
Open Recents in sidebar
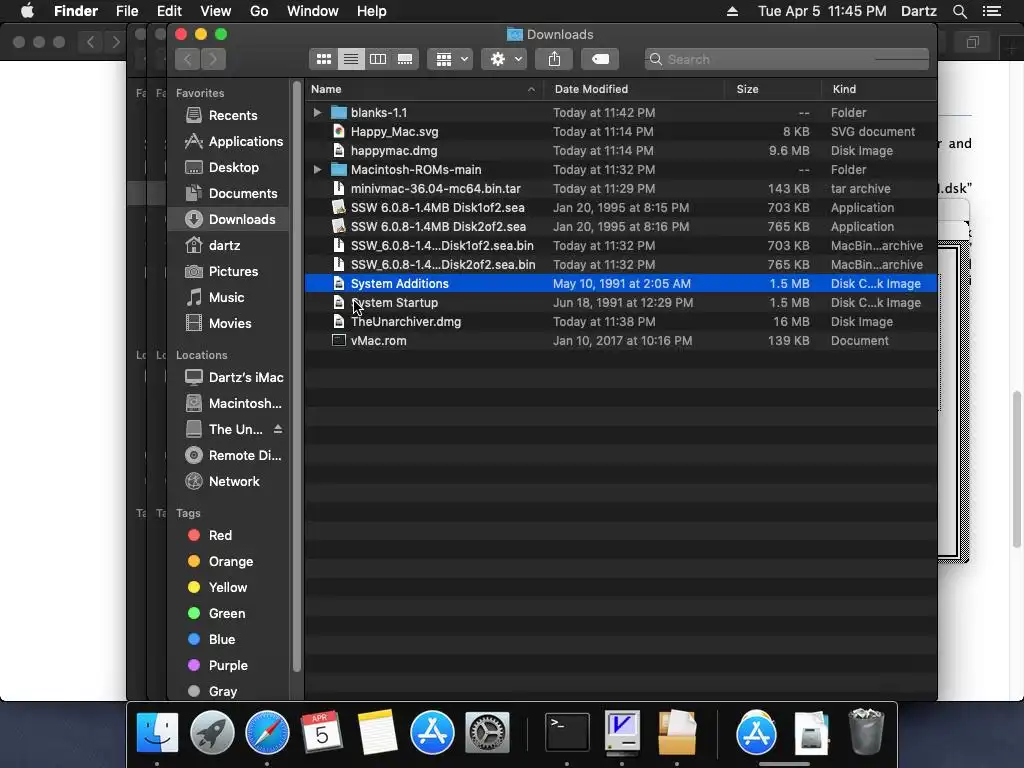229,116
